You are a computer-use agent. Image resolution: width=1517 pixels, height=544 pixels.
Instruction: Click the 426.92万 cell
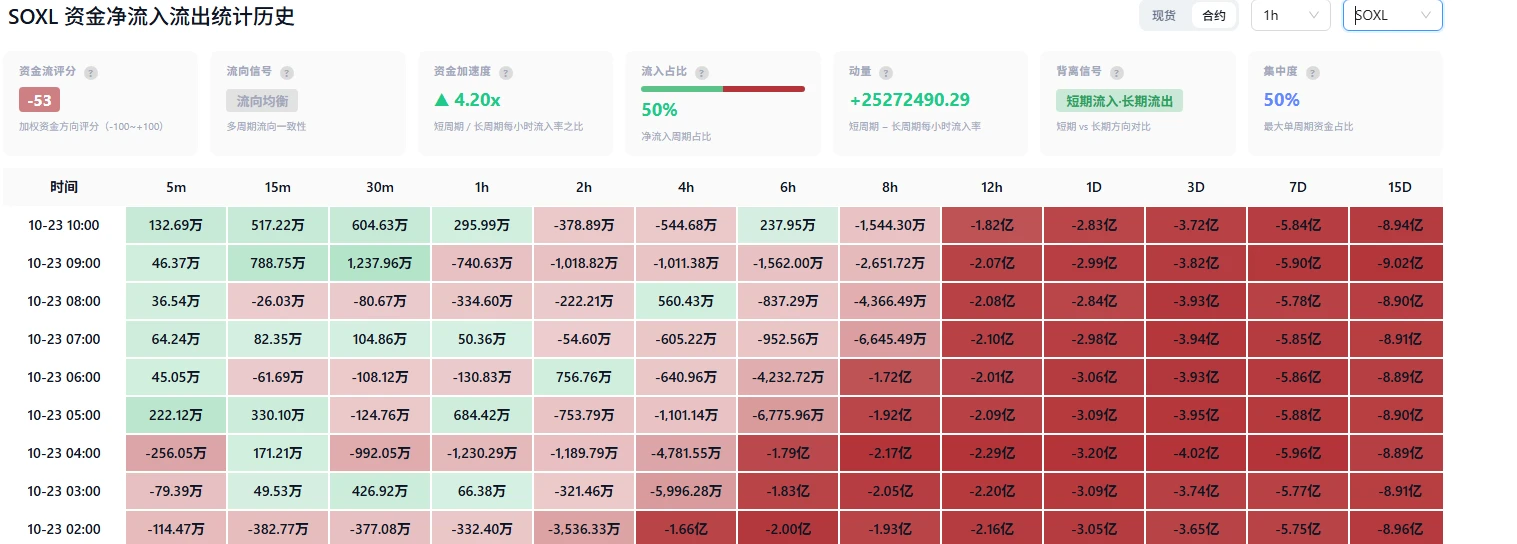click(x=380, y=491)
